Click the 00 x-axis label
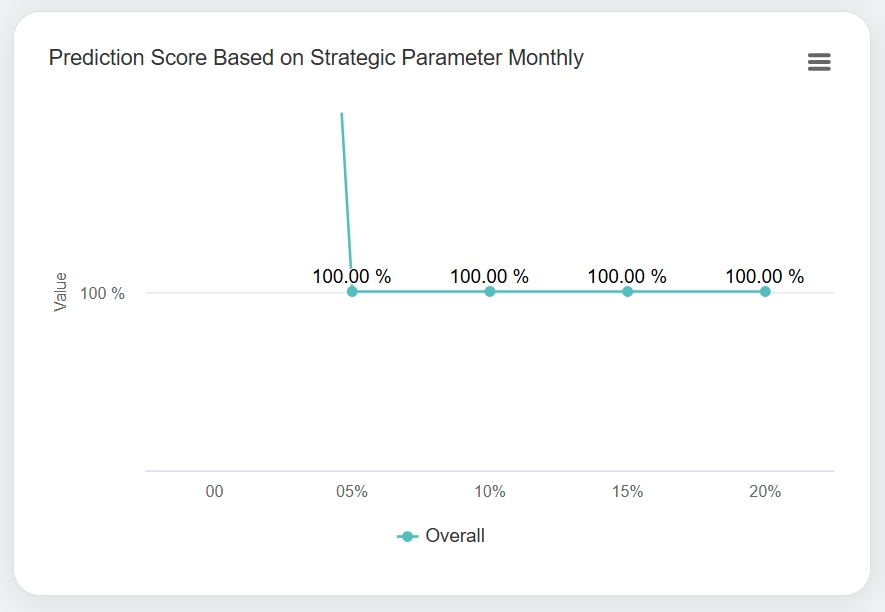 click(214, 492)
